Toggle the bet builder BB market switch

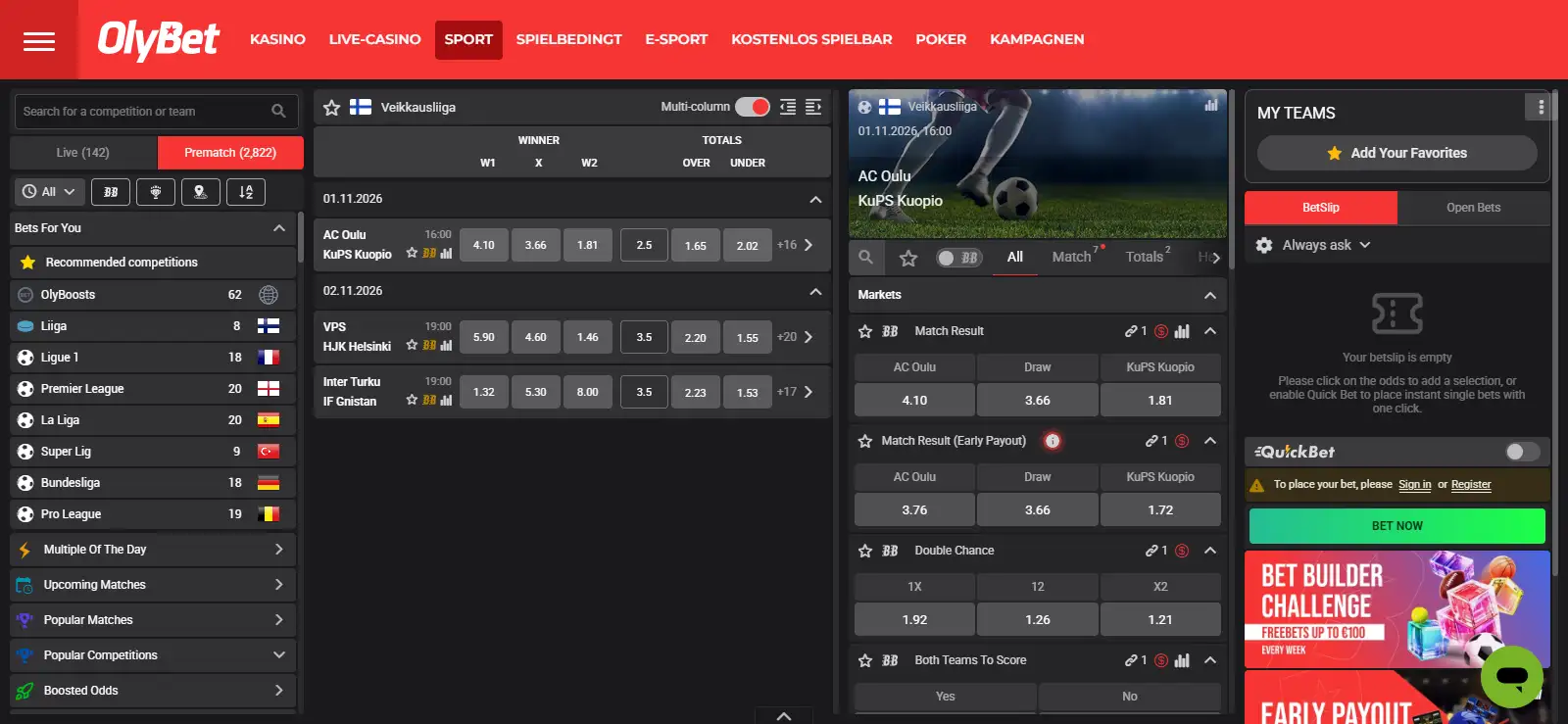[958, 258]
